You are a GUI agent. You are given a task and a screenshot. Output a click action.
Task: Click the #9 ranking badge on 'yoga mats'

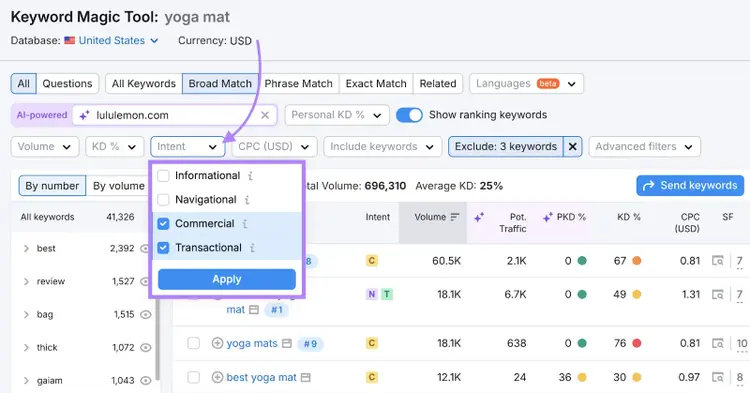pos(310,344)
